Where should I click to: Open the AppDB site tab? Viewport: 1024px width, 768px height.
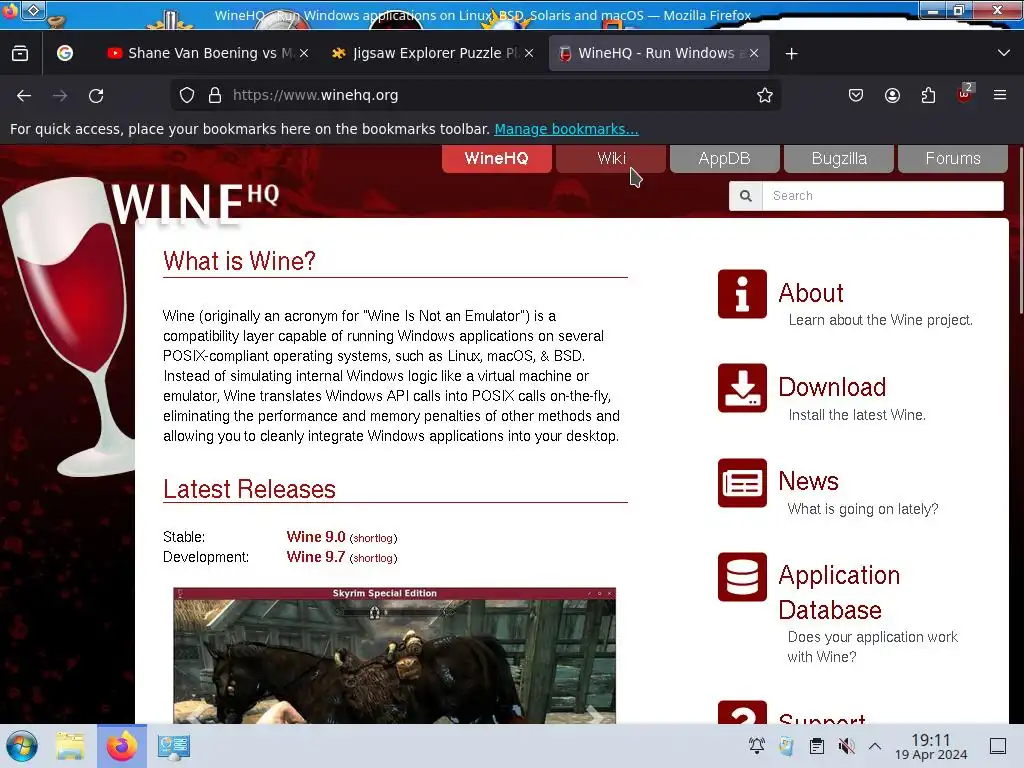[724, 159]
